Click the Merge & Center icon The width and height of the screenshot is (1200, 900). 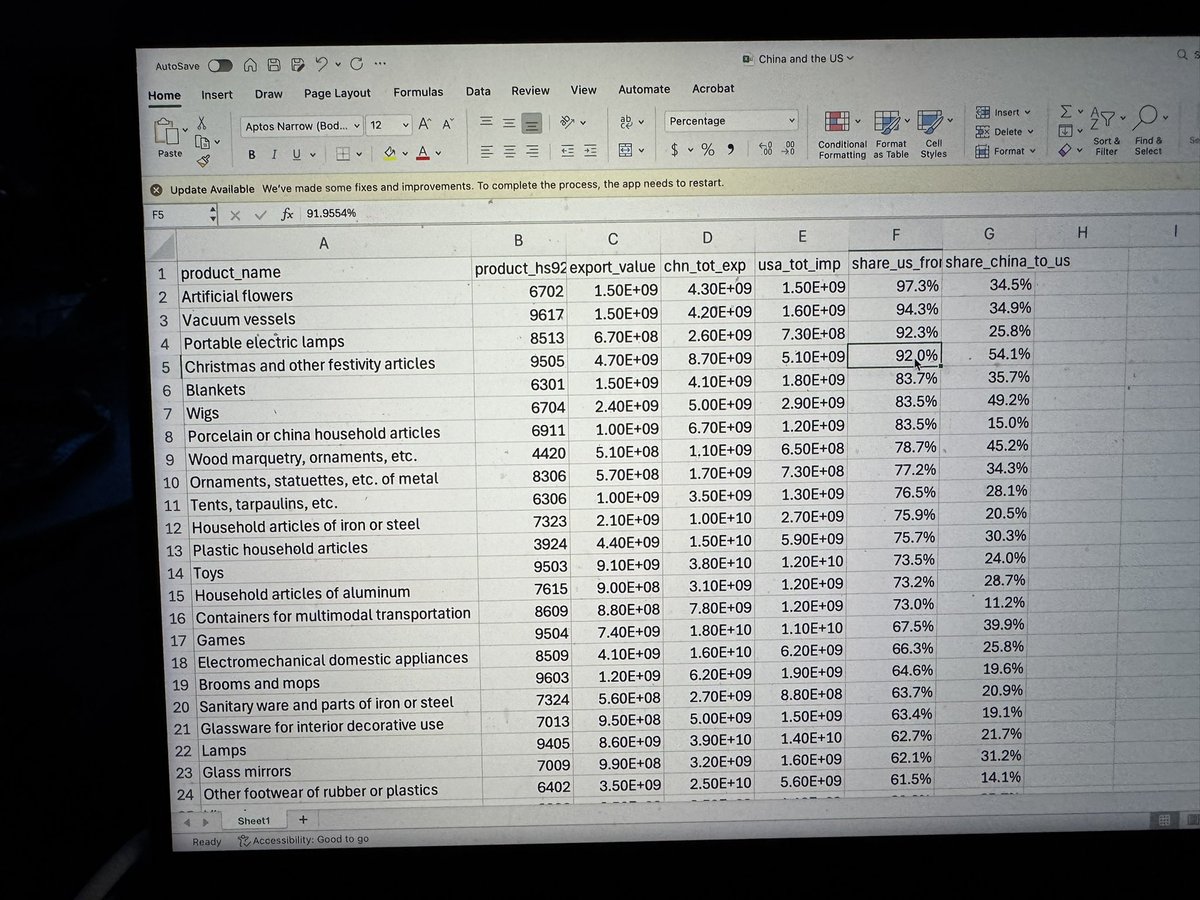[625, 150]
